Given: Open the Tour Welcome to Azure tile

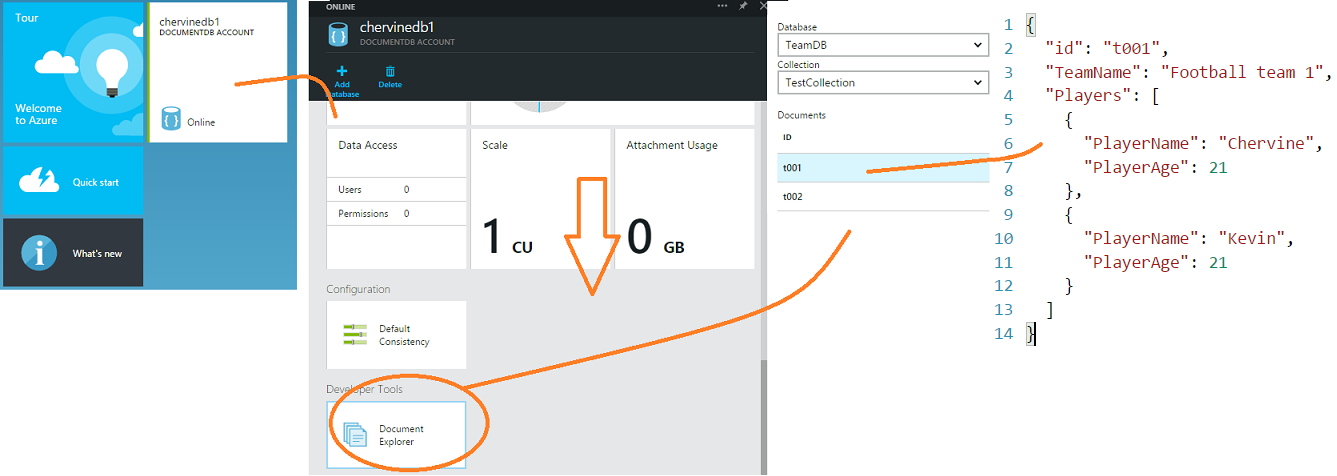Looking at the screenshot, I should click(x=73, y=72).
